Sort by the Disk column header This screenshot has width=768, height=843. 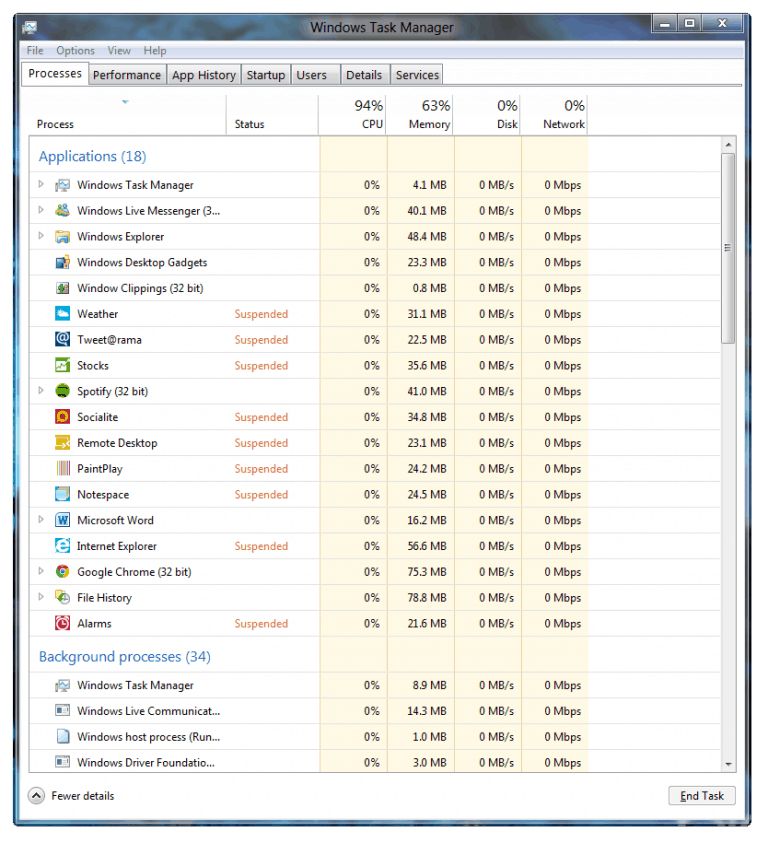click(x=487, y=115)
